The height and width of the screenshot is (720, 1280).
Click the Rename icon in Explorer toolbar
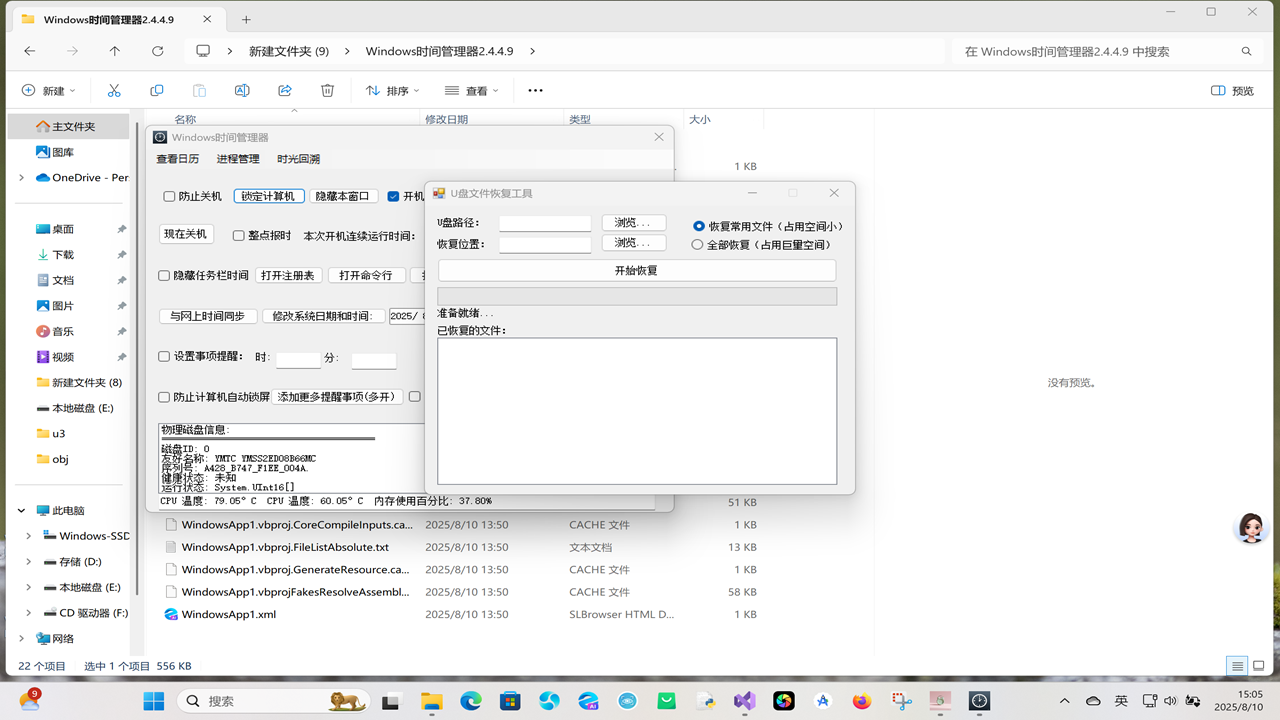tap(242, 90)
